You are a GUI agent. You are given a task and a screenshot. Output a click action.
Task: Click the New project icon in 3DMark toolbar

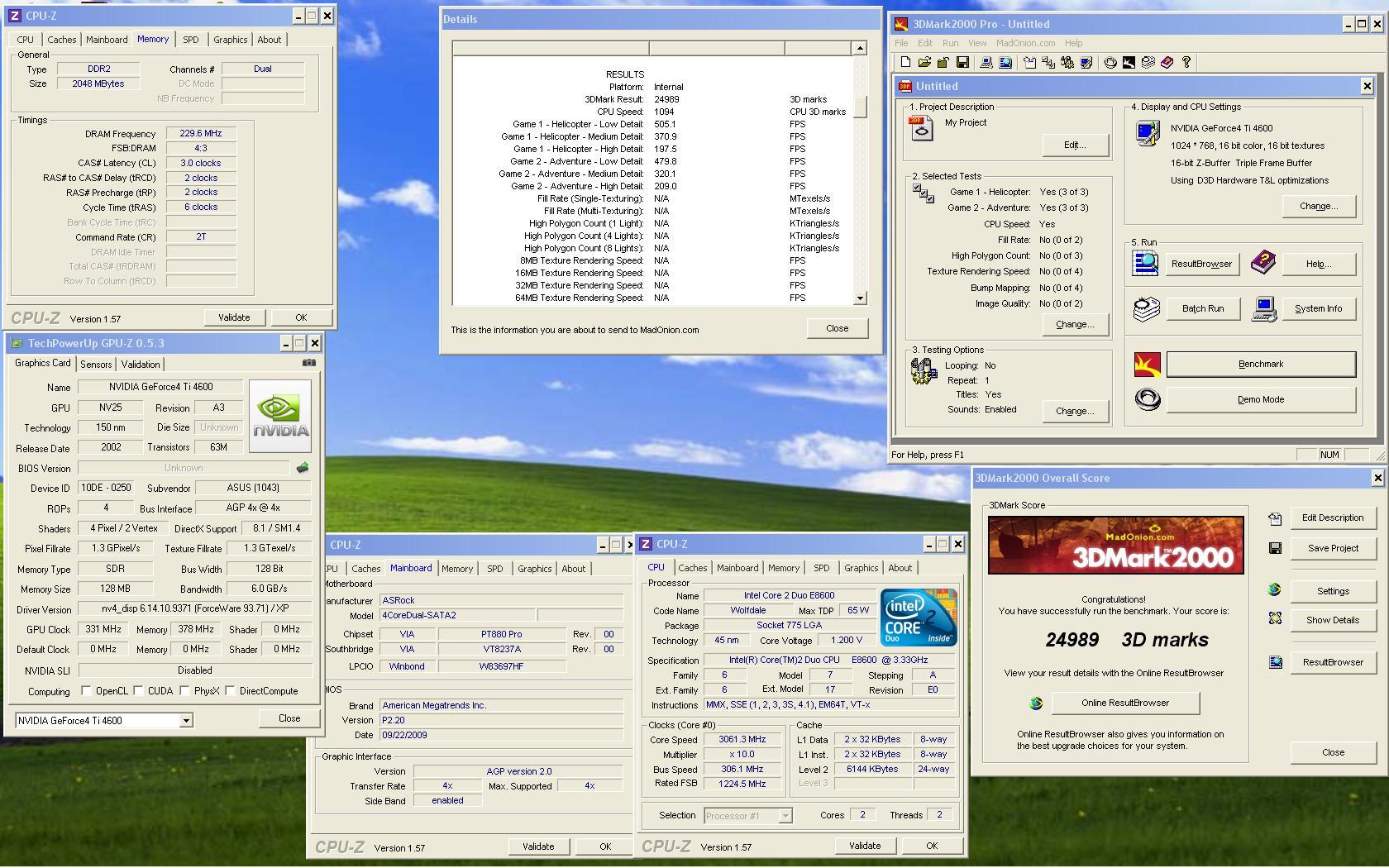(905, 62)
